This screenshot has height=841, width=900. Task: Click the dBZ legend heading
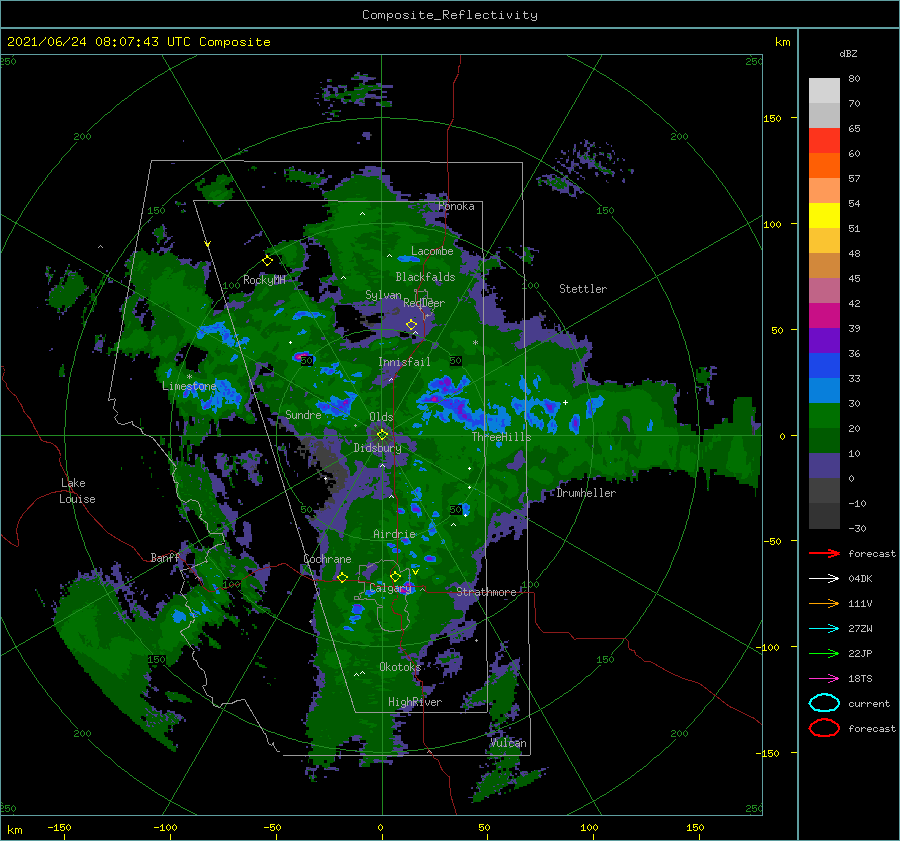point(848,54)
